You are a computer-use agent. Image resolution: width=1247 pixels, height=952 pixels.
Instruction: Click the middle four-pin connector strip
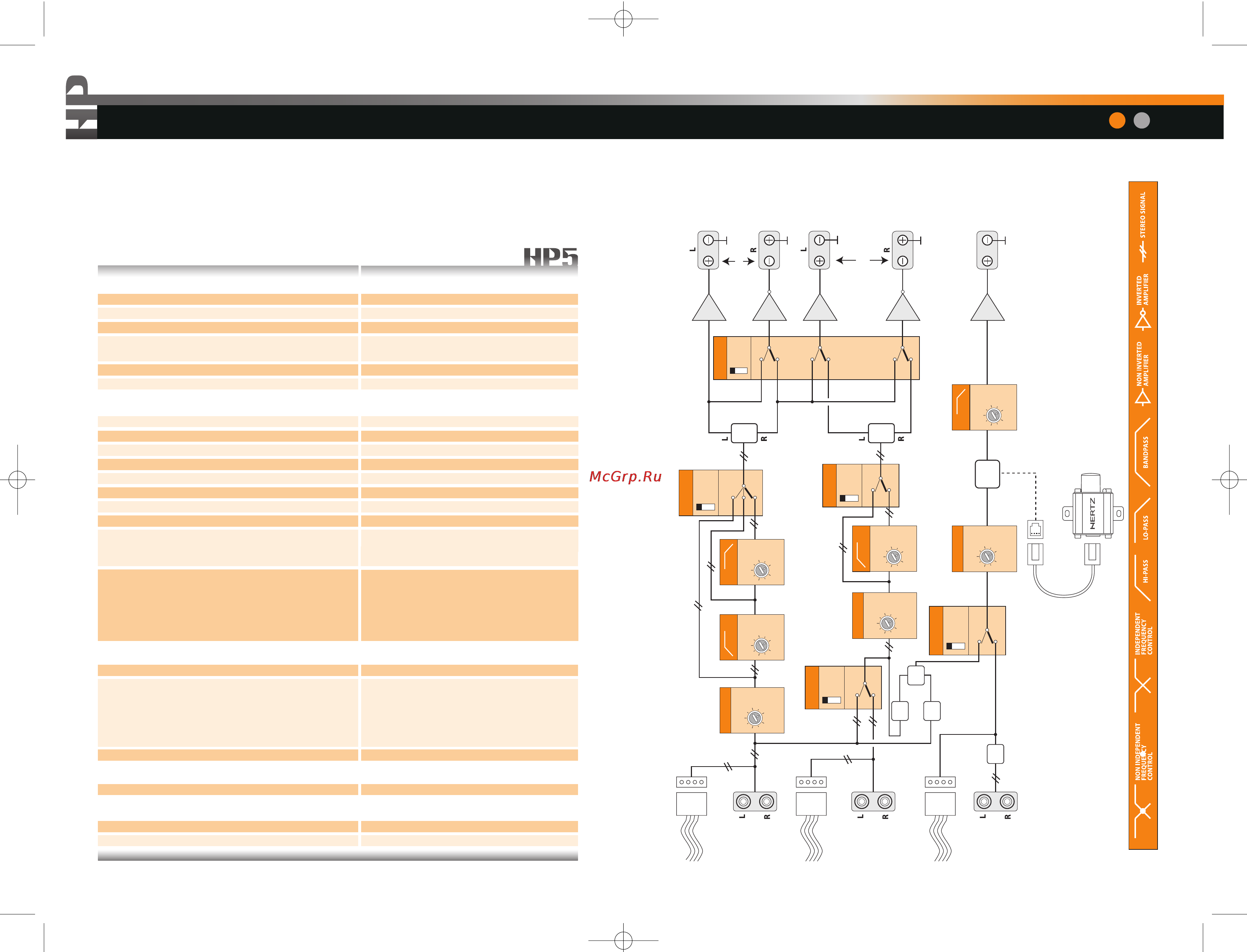[811, 782]
